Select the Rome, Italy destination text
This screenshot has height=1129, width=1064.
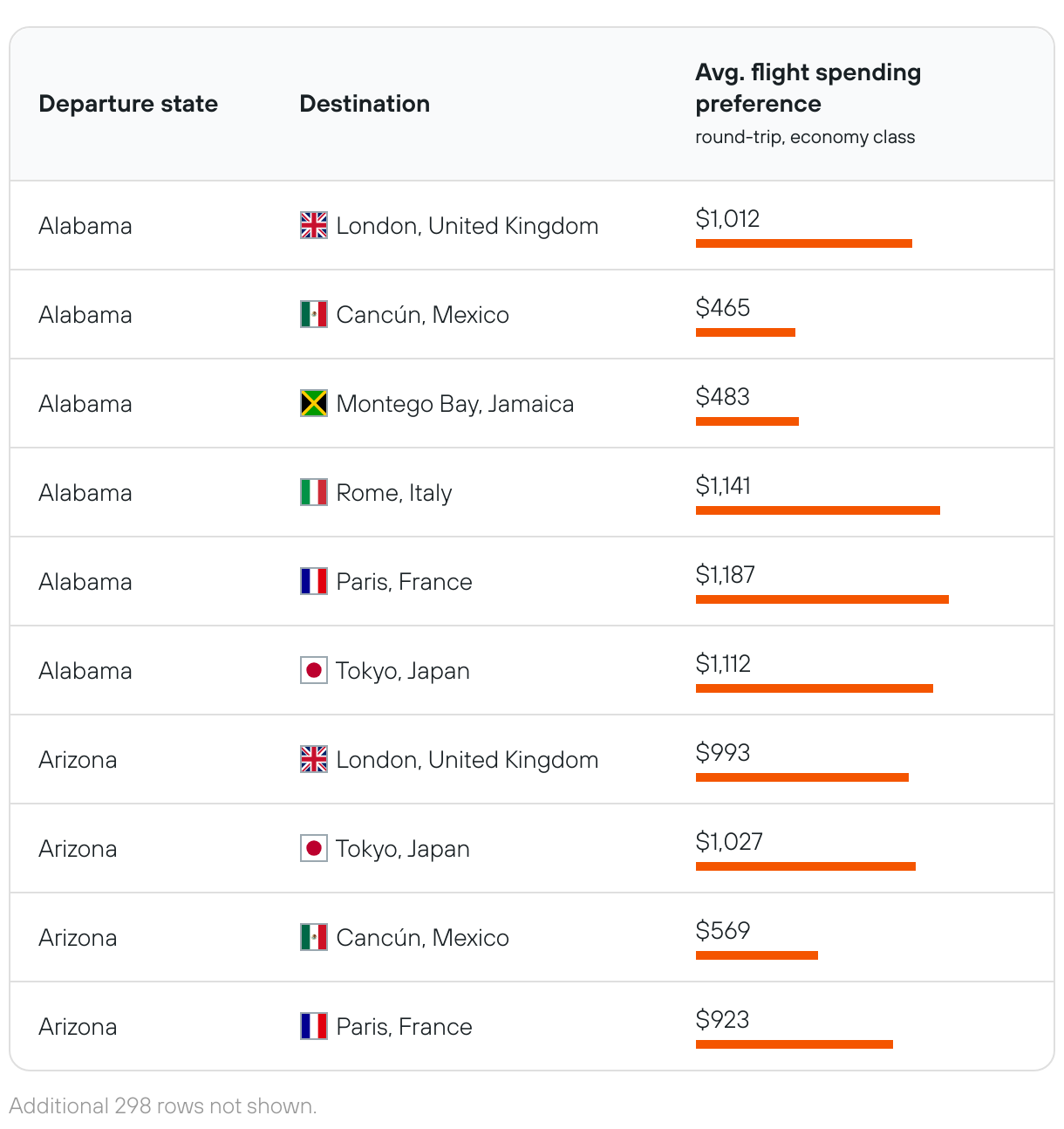tap(394, 493)
